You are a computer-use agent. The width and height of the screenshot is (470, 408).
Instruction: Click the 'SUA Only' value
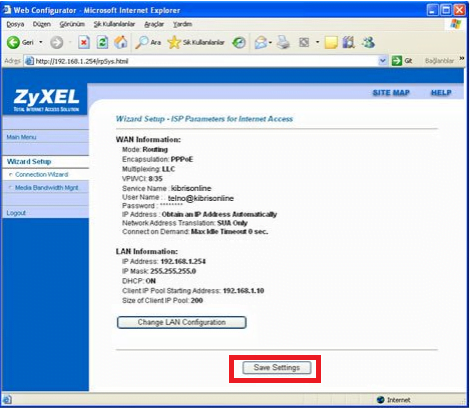[x=232, y=223]
